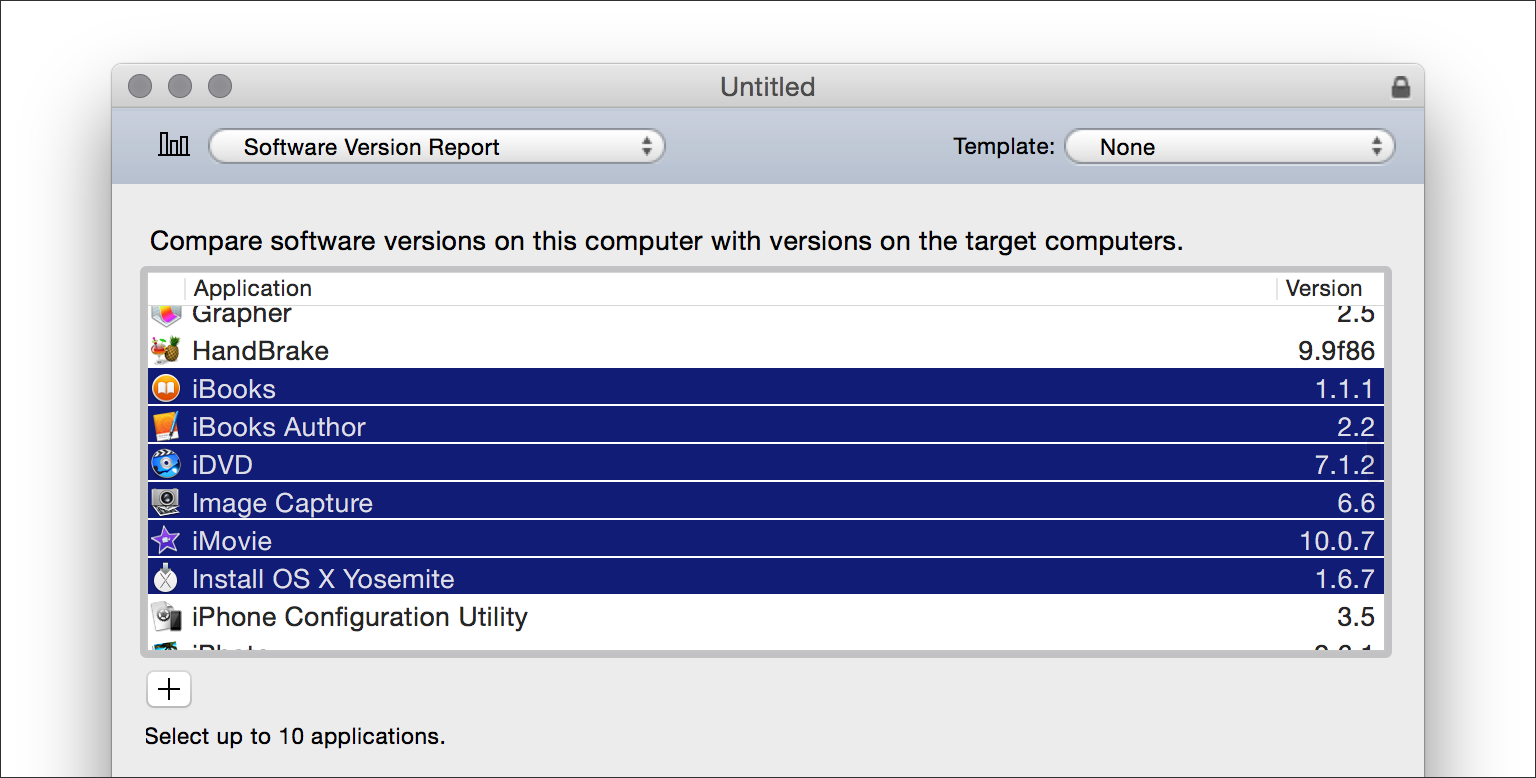
Task: Click version 1.1.1 for iBooks
Action: point(1345,389)
